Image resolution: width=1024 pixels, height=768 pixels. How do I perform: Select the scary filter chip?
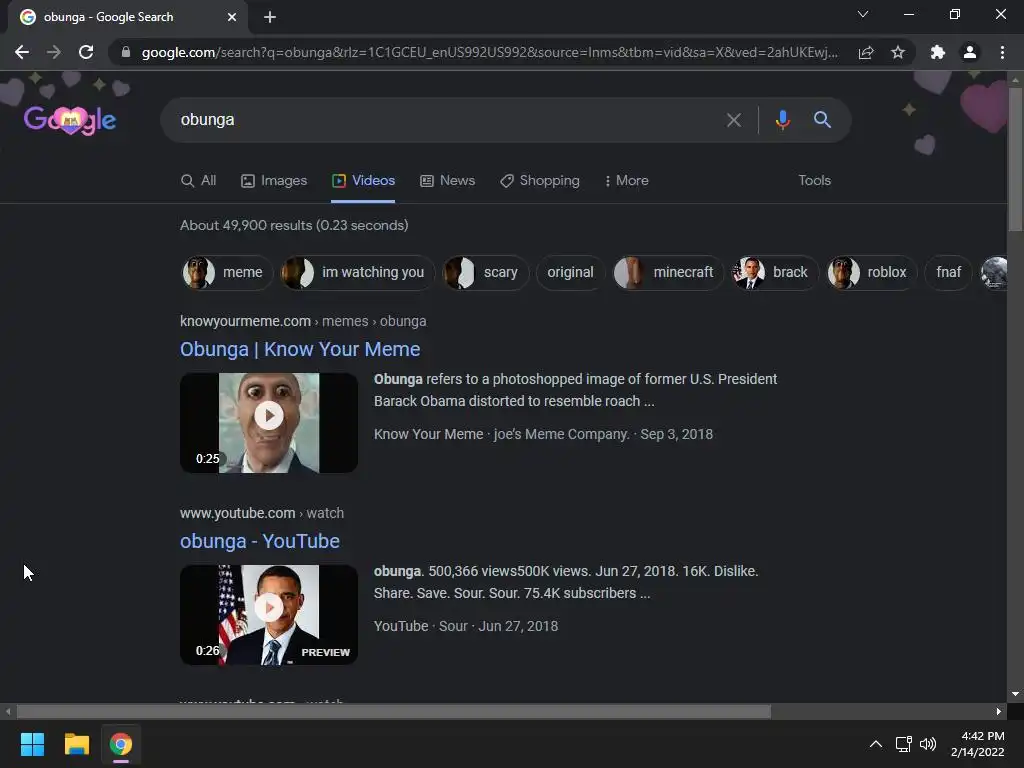(x=485, y=272)
